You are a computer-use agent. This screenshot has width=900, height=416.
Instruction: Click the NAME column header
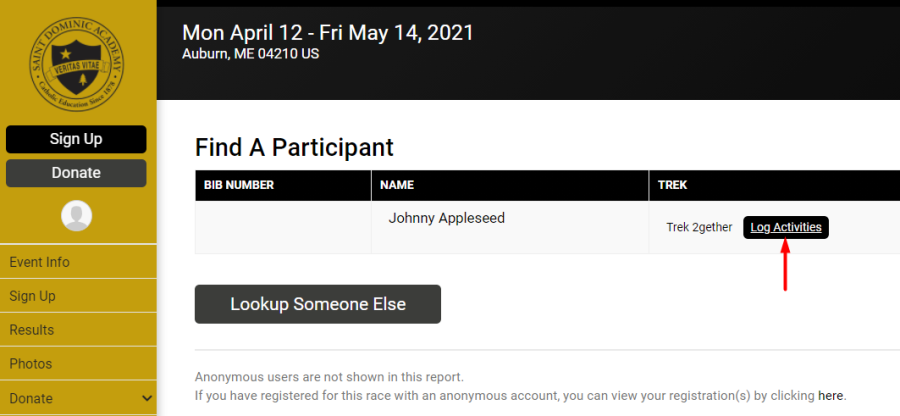[x=397, y=185]
